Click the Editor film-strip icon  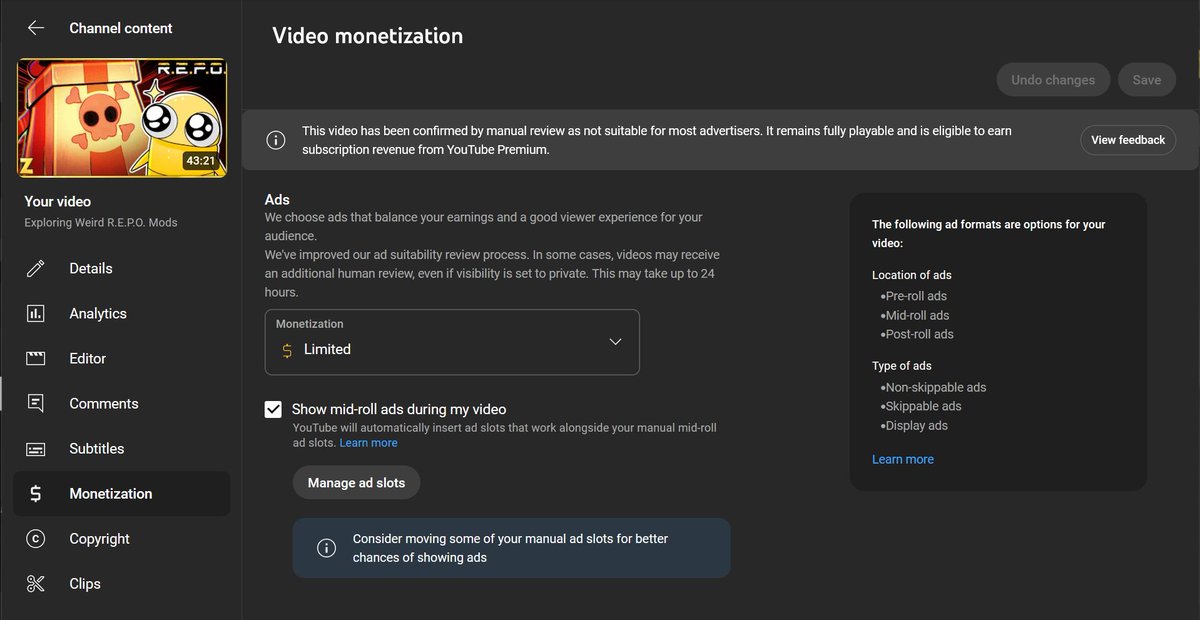pos(37,358)
